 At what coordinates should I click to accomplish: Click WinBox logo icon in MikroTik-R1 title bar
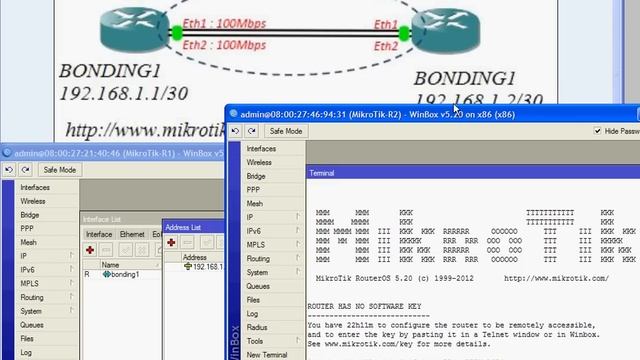[7, 153]
